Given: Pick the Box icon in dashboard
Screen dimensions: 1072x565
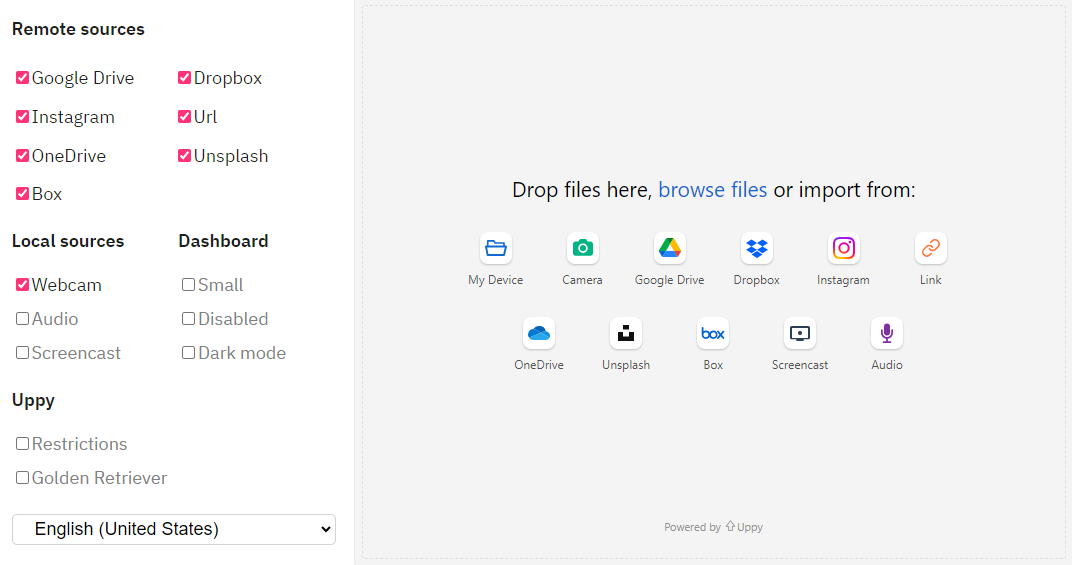Looking at the screenshot, I should (713, 333).
